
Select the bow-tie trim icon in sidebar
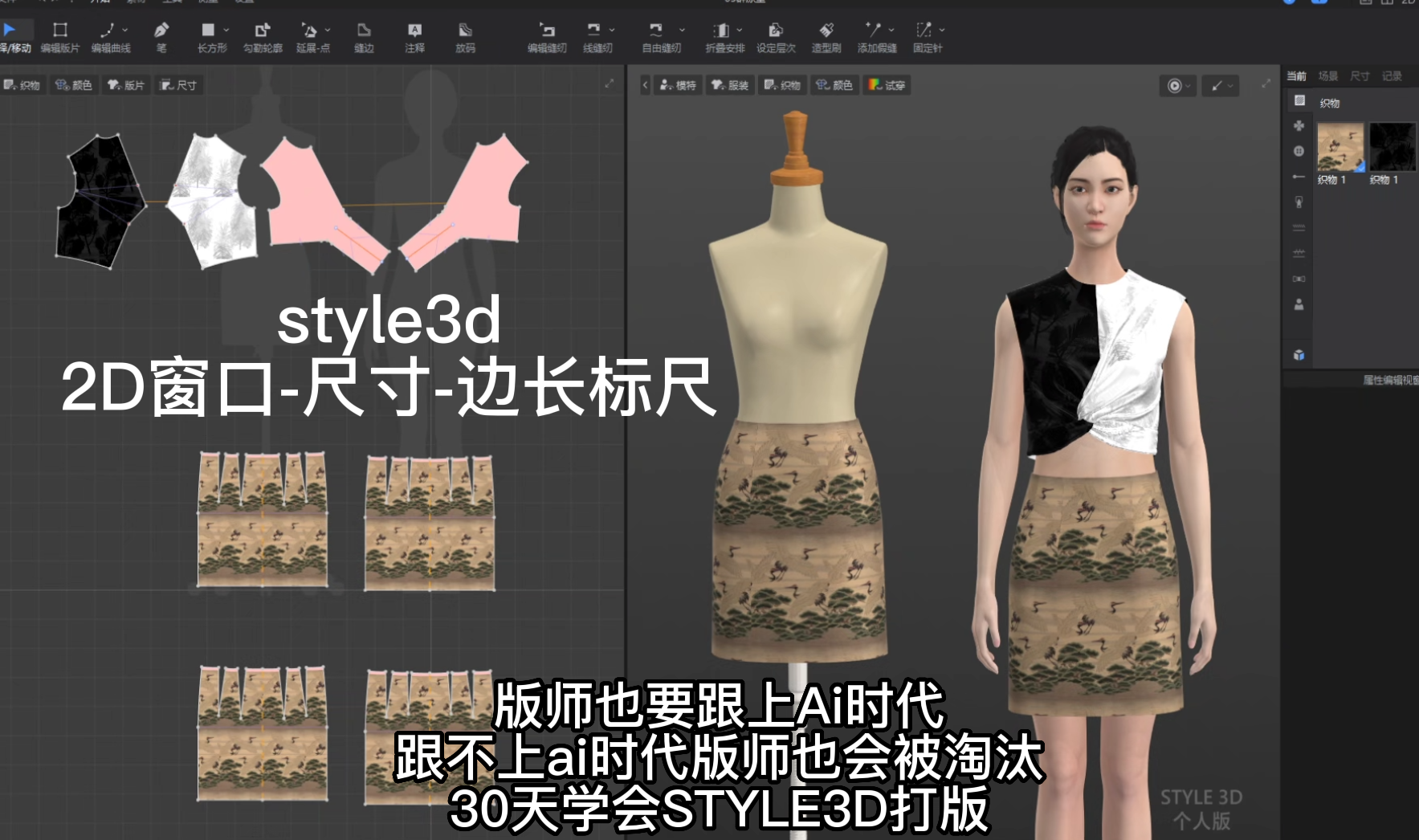click(x=1299, y=279)
